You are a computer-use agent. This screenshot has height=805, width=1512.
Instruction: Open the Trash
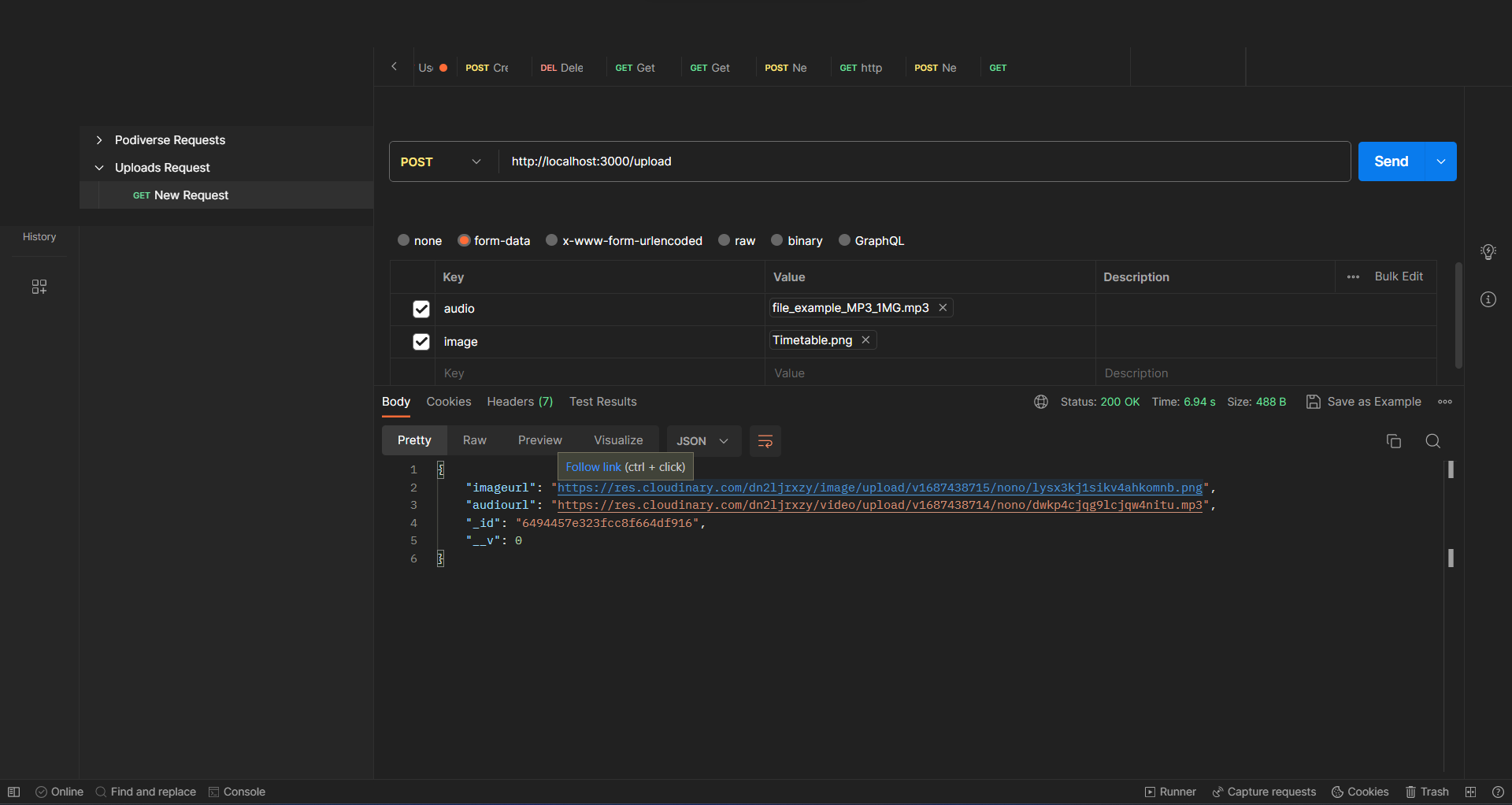1427,792
